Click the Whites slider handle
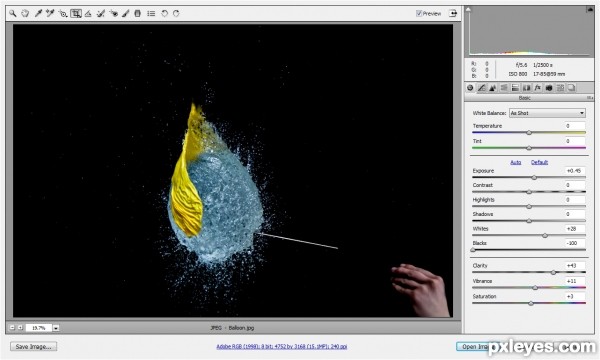 tap(545, 236)
